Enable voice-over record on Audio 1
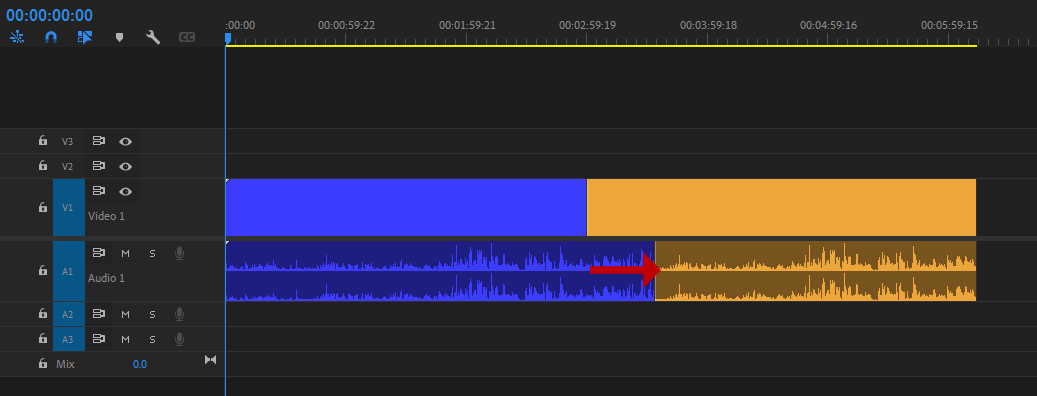 click(x=179, y=253)
